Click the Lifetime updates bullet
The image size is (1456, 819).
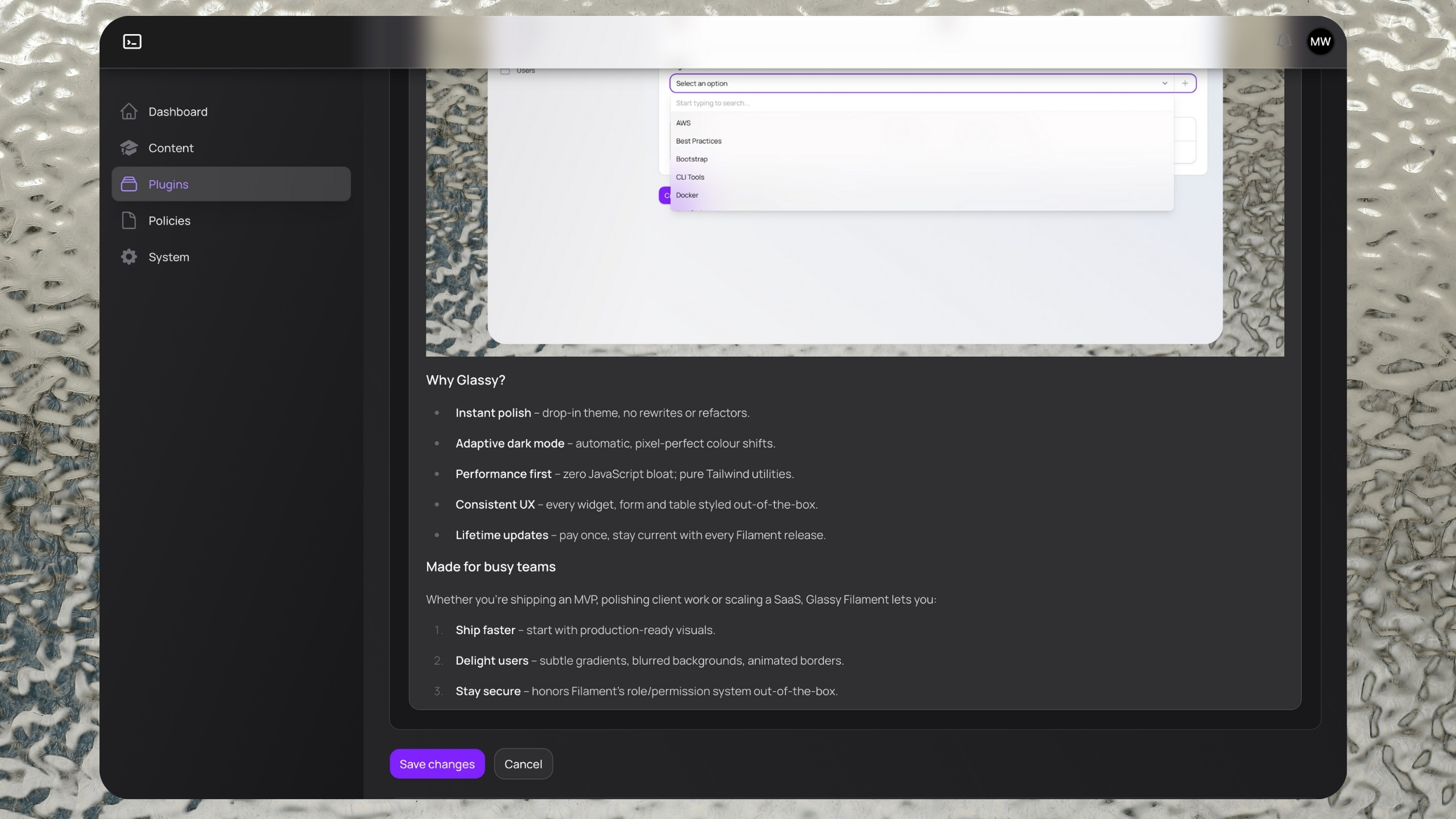(x=640, y=535)
